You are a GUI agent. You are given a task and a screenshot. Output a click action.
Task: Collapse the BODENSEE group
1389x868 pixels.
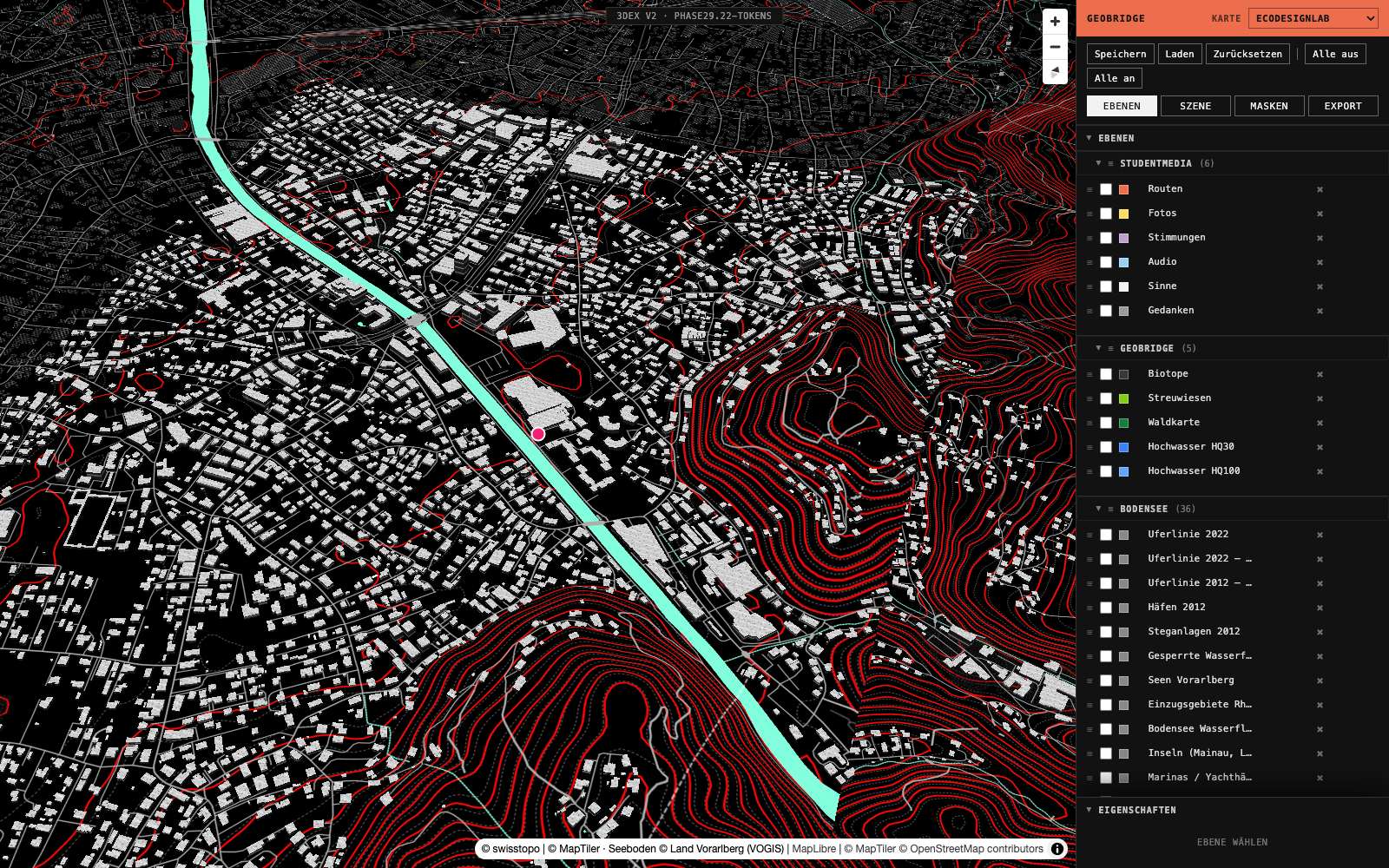point(1098,509)
